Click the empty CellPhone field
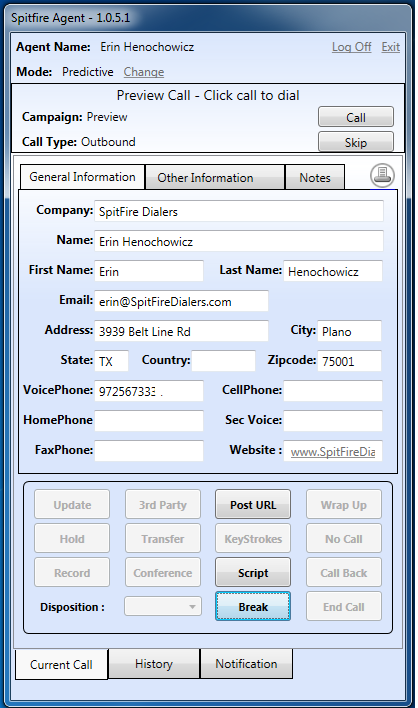 333,391
